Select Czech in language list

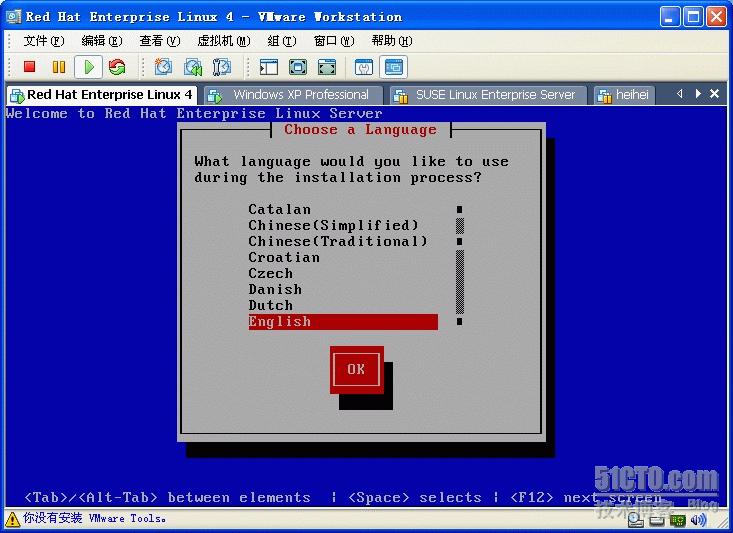pyautogui.click(x=343, y=274)
